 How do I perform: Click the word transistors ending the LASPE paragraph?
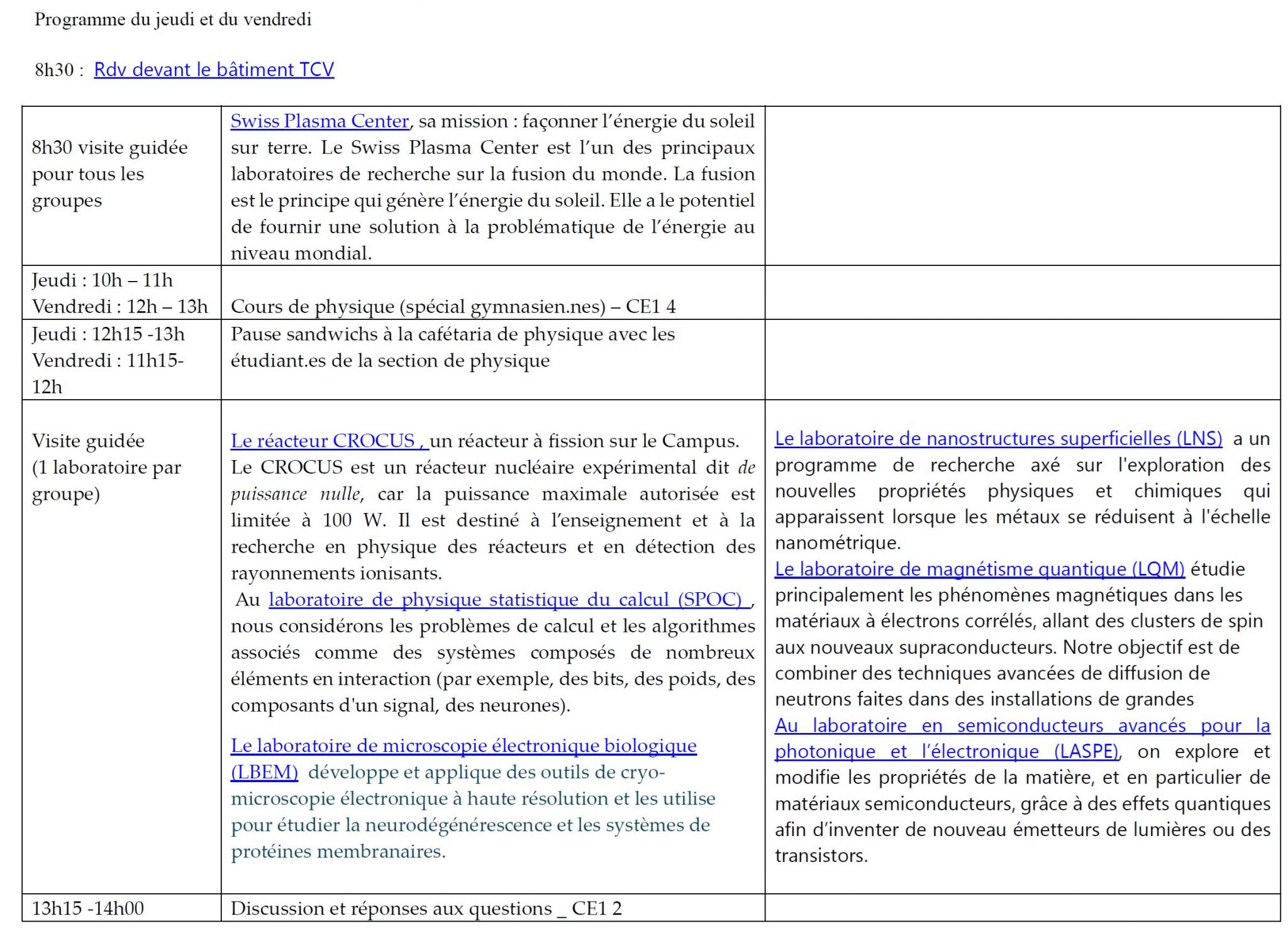pos(821,856)
